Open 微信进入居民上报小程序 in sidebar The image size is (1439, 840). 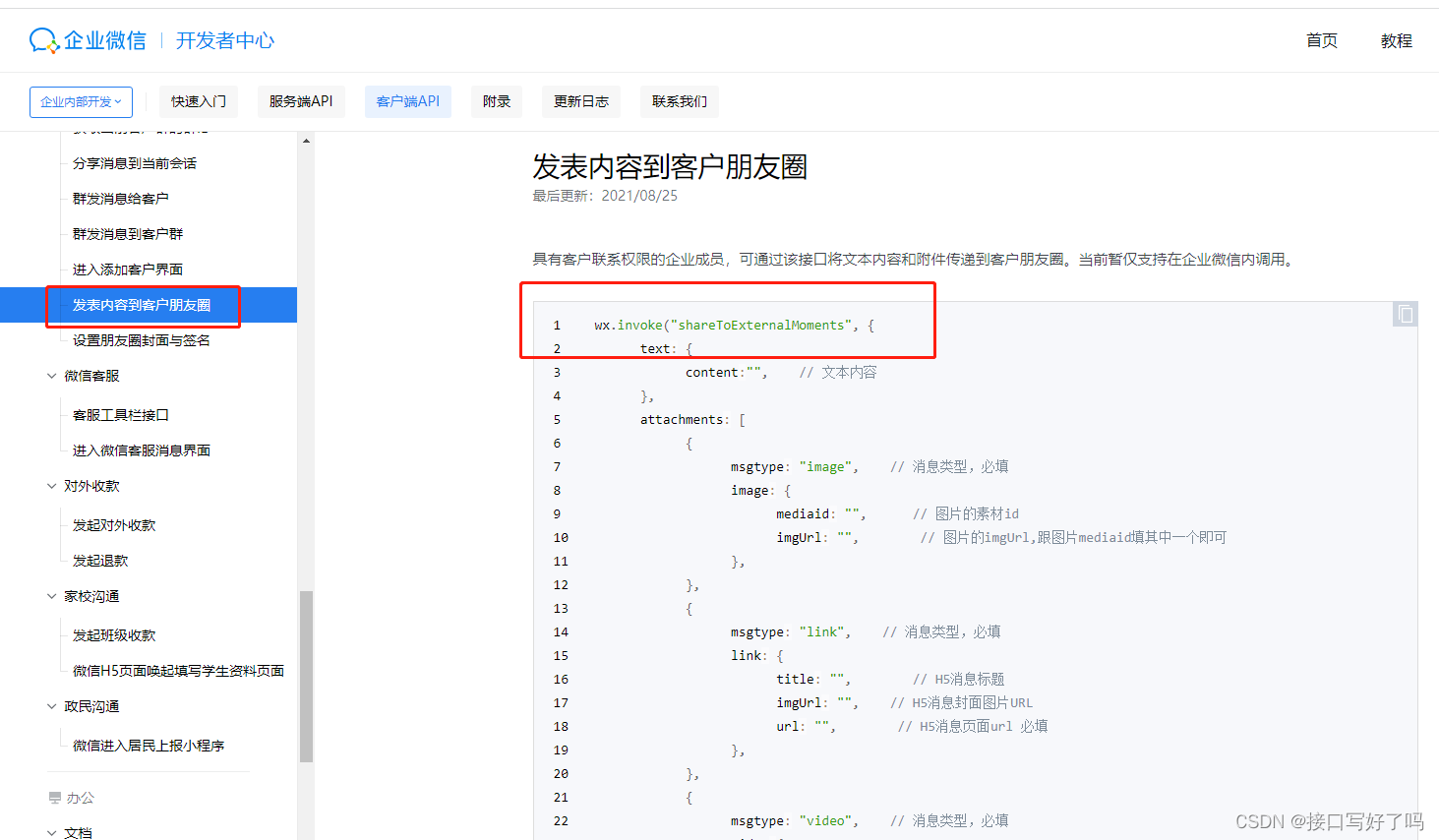click(149, 746)
